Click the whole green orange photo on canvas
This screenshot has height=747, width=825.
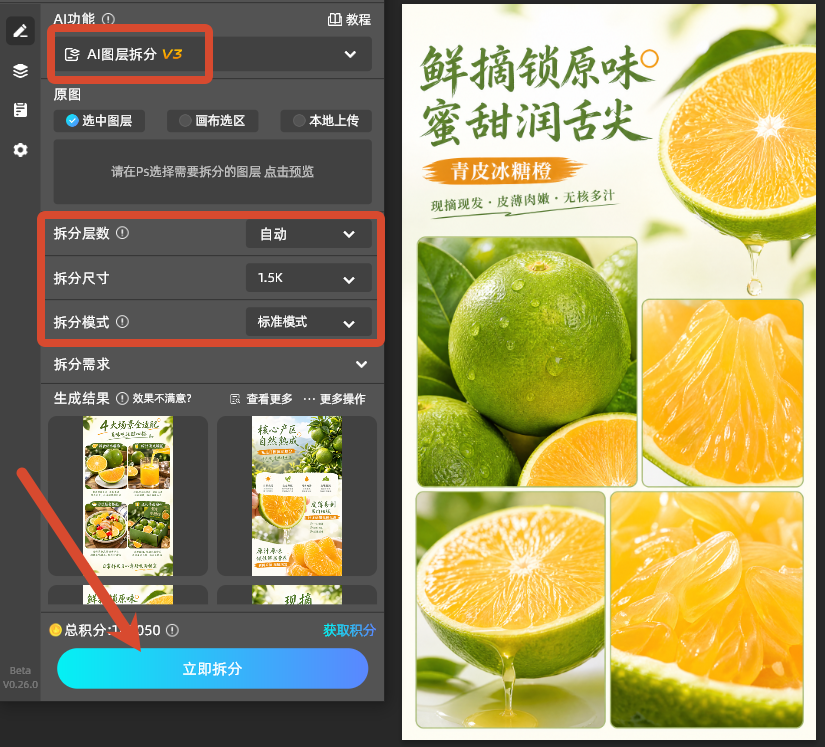tap(527, 361)
